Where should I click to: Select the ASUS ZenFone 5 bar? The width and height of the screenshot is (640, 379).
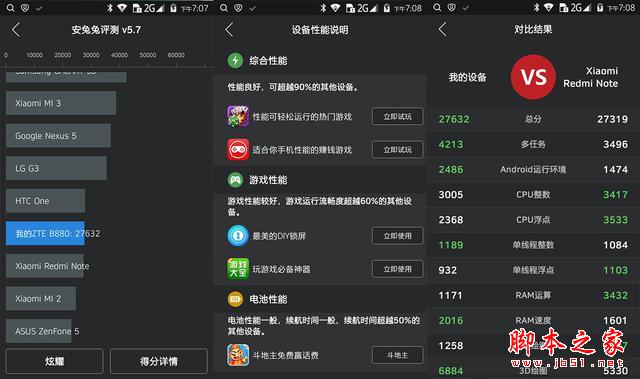(x=39, y=331)
